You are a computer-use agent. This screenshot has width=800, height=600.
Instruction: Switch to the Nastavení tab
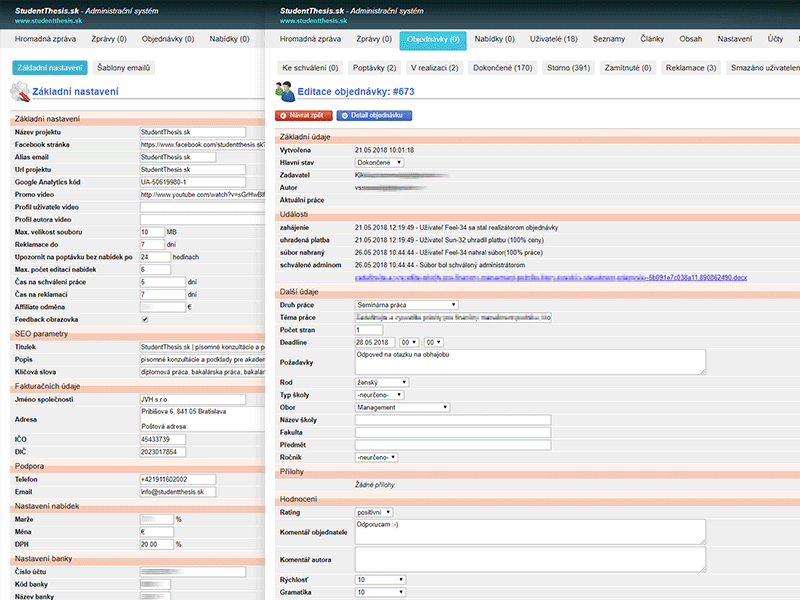click(x=735, y=39)
